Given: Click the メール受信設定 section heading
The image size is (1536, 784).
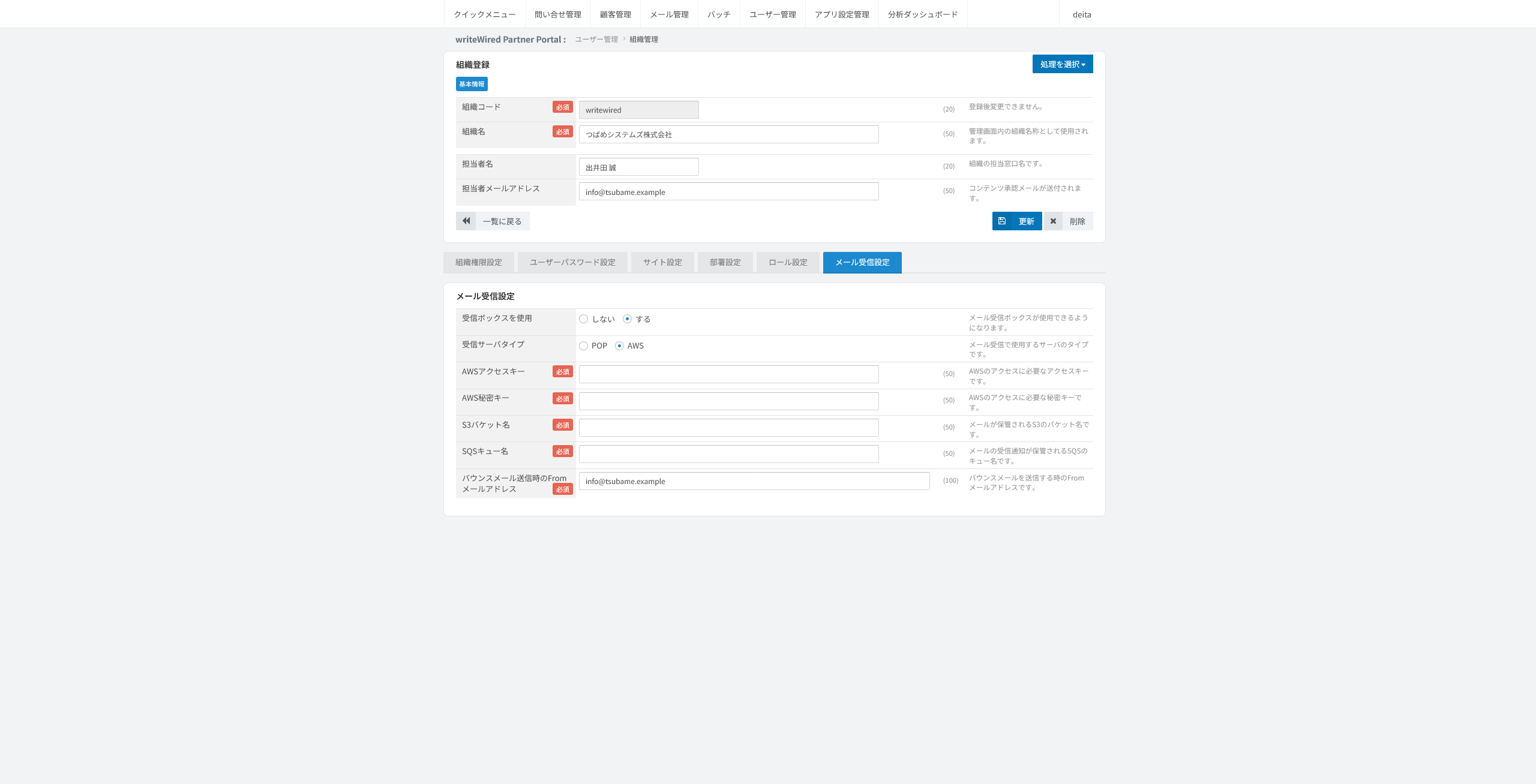Looking at the screenshot, I should click(x=485, y=296).
